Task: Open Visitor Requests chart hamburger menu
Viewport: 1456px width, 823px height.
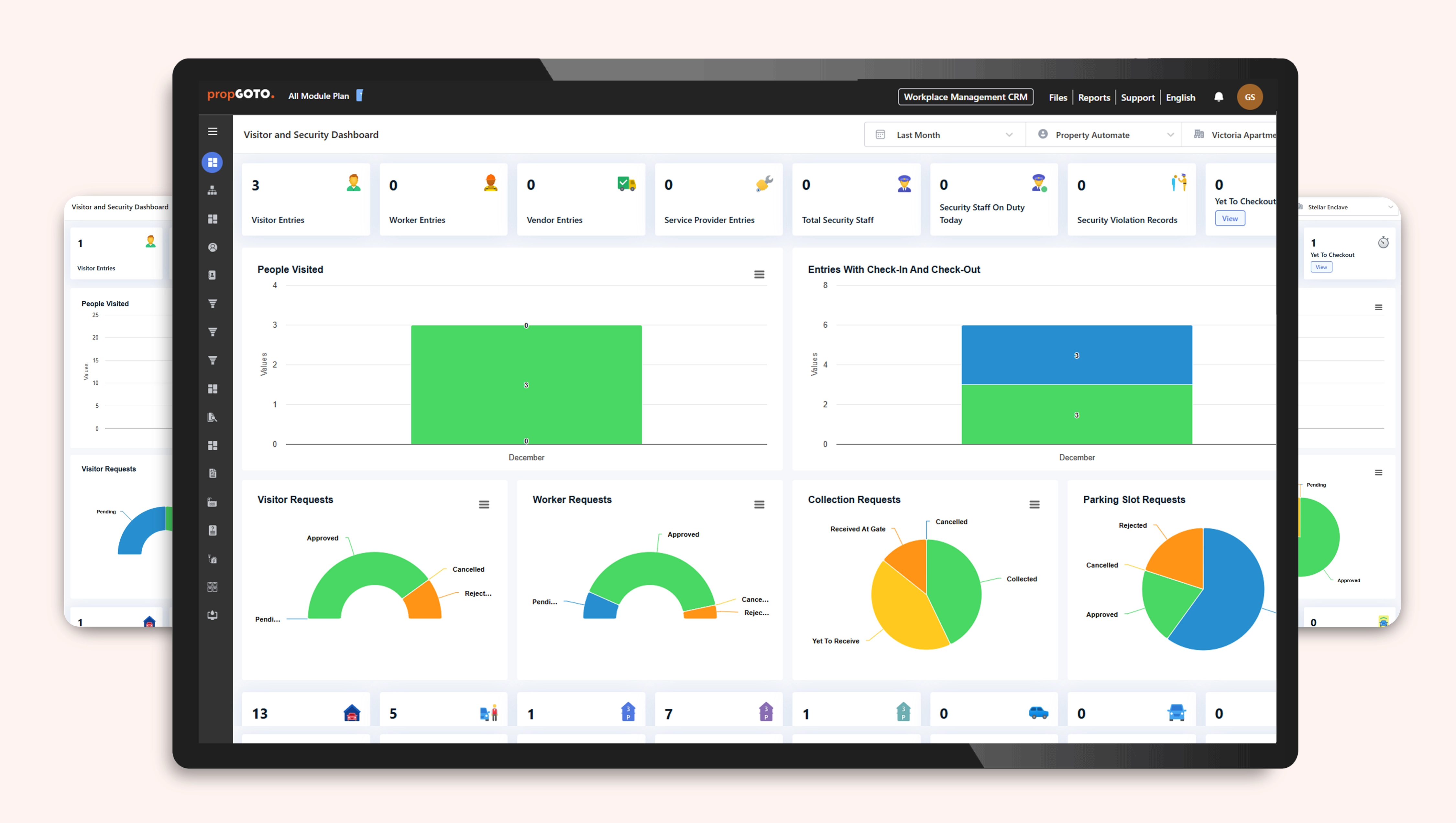Action: pyautogui.click(x=484, y=505)
